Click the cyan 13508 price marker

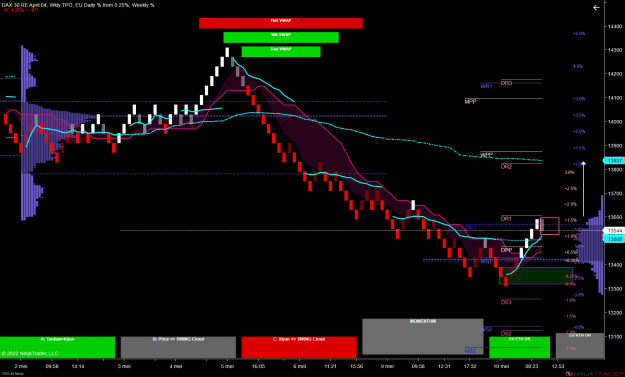pyautogui.click(x=614, y=239)
